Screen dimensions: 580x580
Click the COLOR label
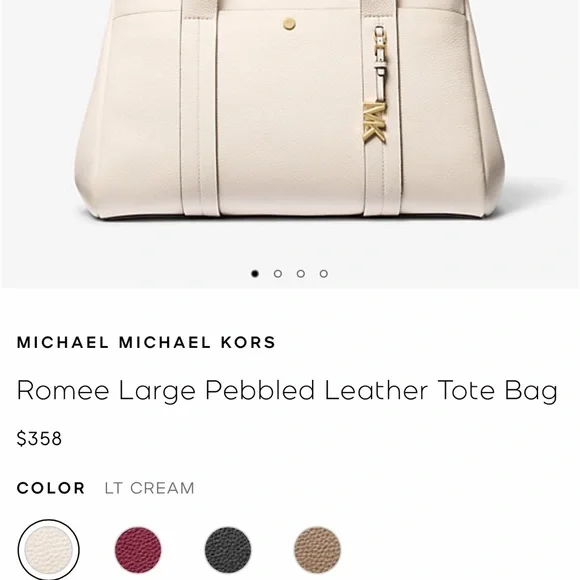[x=51, y=488]
